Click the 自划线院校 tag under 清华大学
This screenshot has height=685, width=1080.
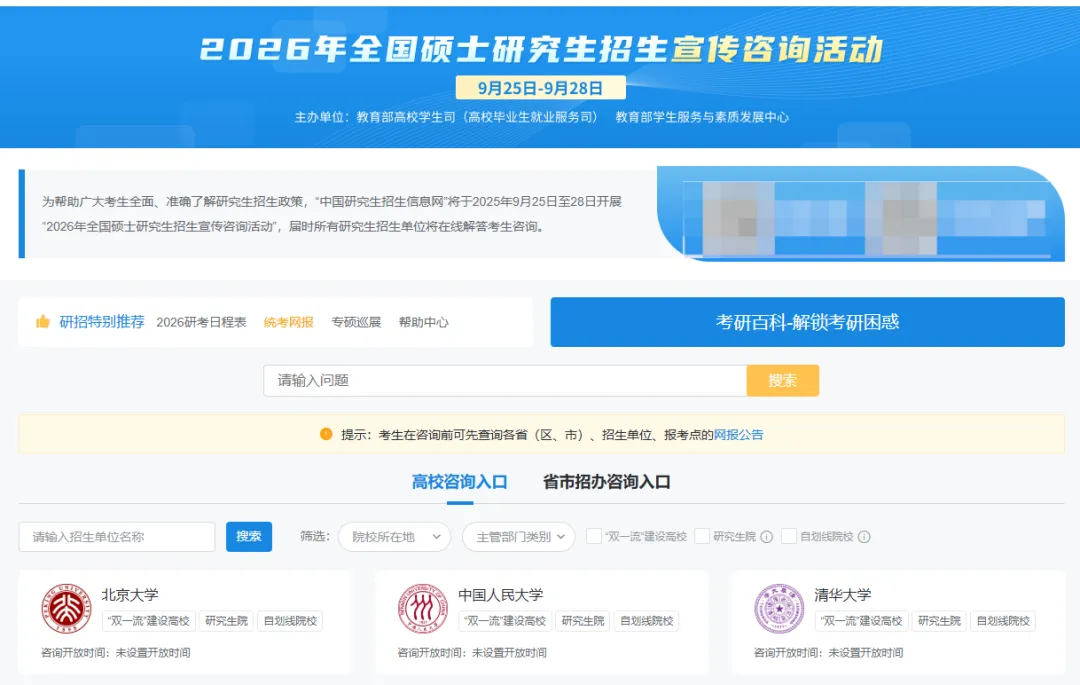pyautogui.click(x=1004, y=621)
